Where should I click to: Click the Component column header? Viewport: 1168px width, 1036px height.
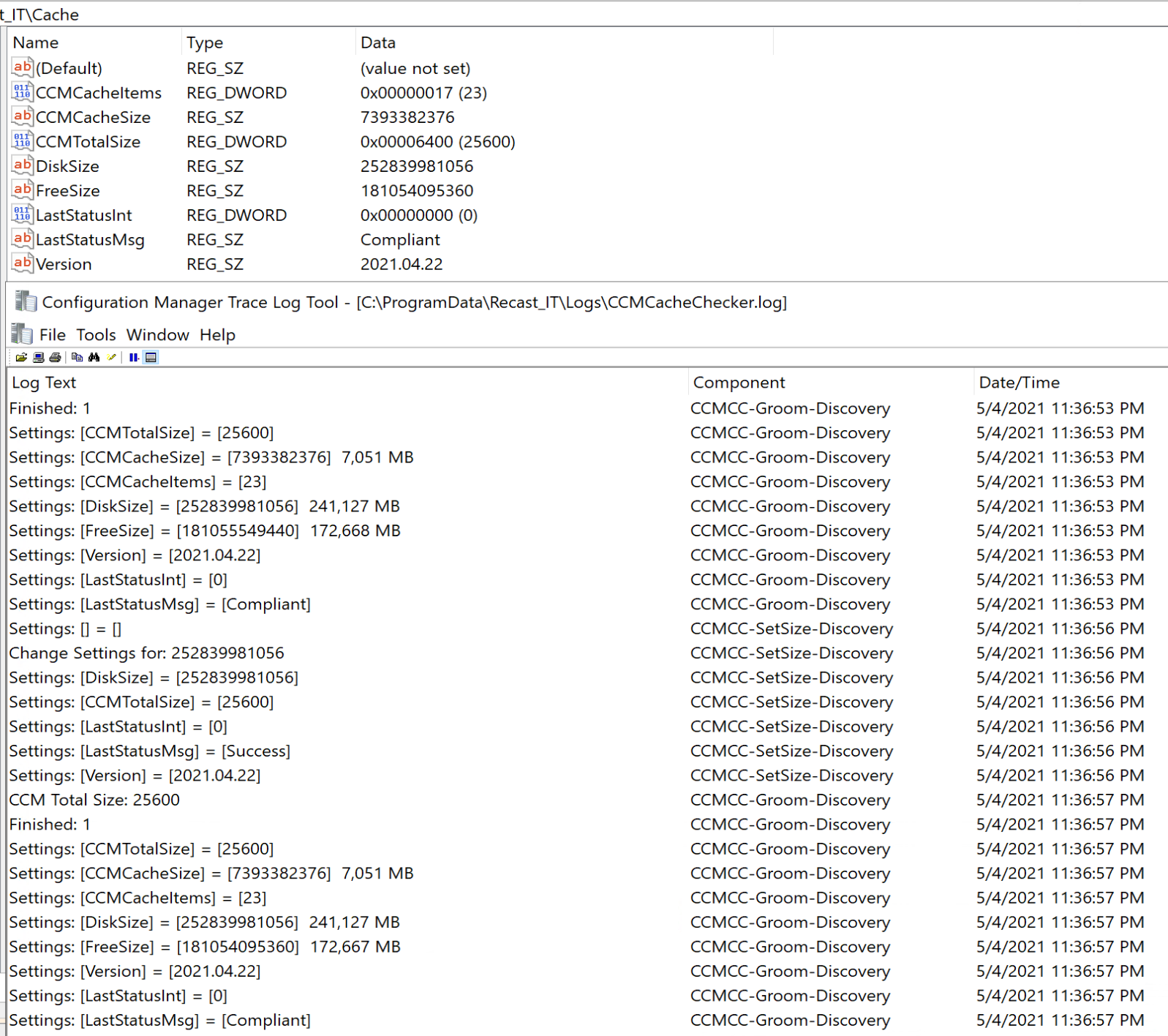coord(739,383)
